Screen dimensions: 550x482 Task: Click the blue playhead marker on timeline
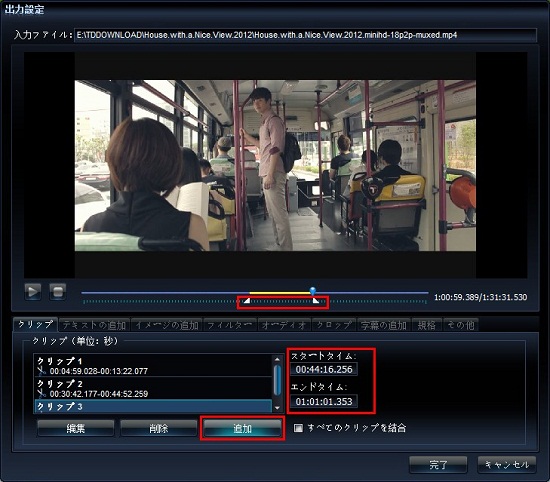click(x=313, y=290)
